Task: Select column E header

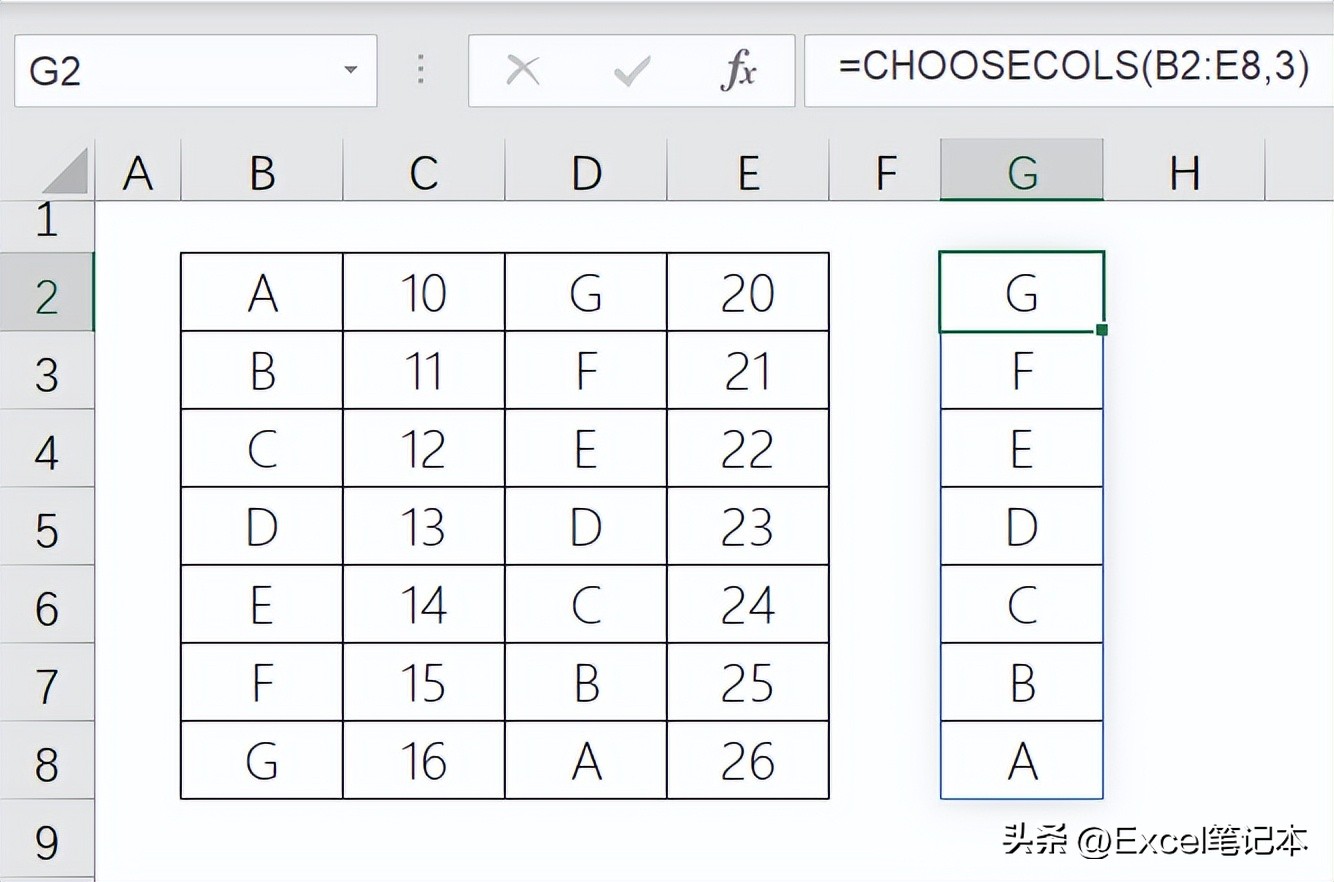Action: click(748, 173)
